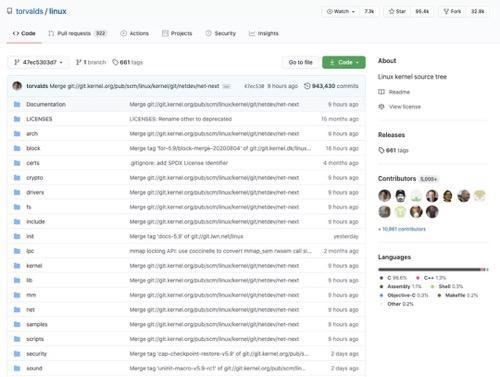Click the folder icon for LICENSES
The width and height of the screenshot is (500, 377).
point(17,119)
